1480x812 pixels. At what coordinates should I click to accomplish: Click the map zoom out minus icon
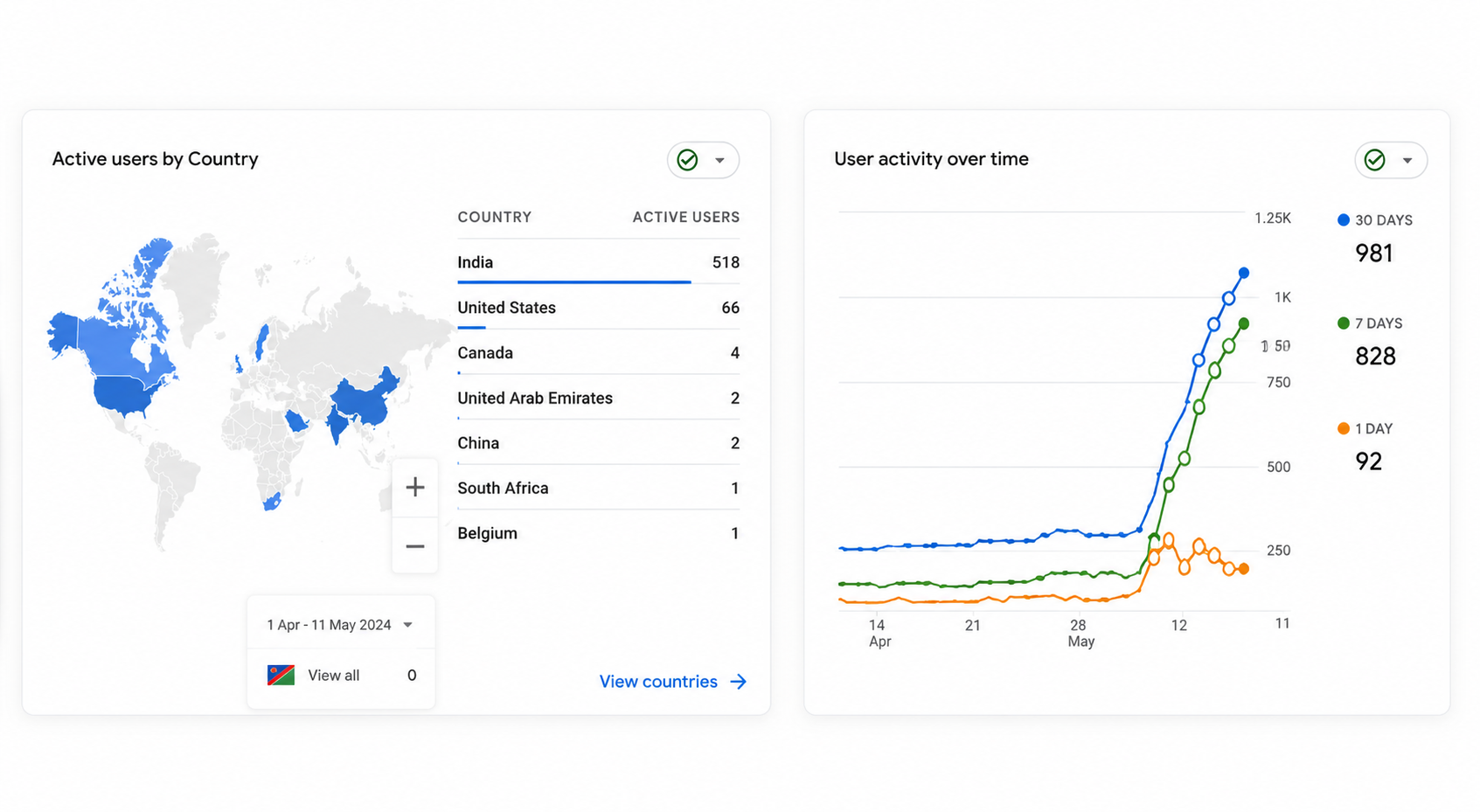(415, 546)
